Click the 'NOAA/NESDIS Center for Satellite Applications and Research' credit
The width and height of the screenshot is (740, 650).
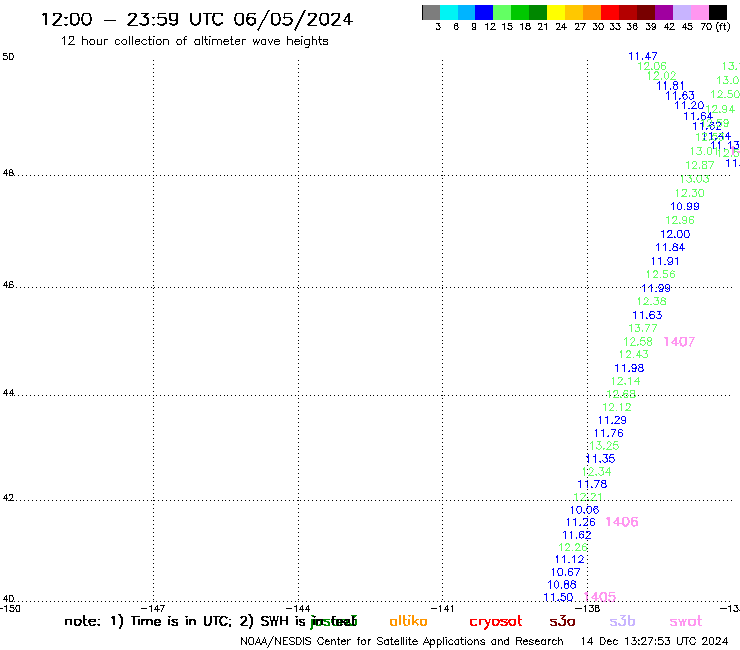(x=402, y=642)
